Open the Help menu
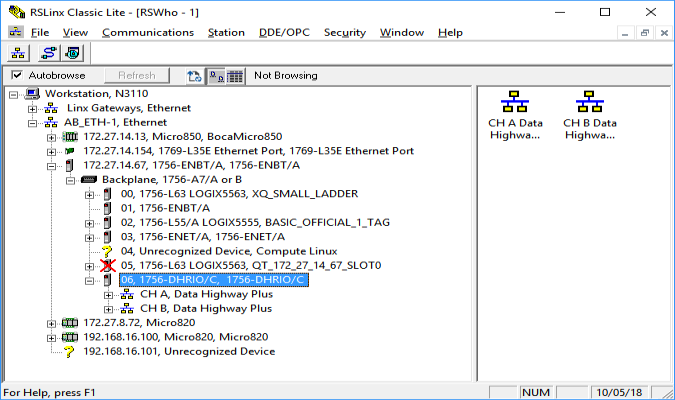675x400 pixels. coord(450,33)
